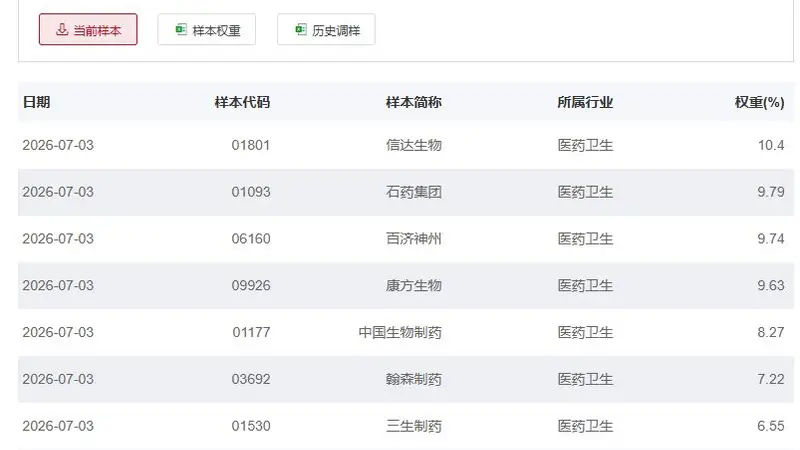Select sample name 中国生物制药
800x450 pixels.
pyautogui.click(x=400, y=333)
